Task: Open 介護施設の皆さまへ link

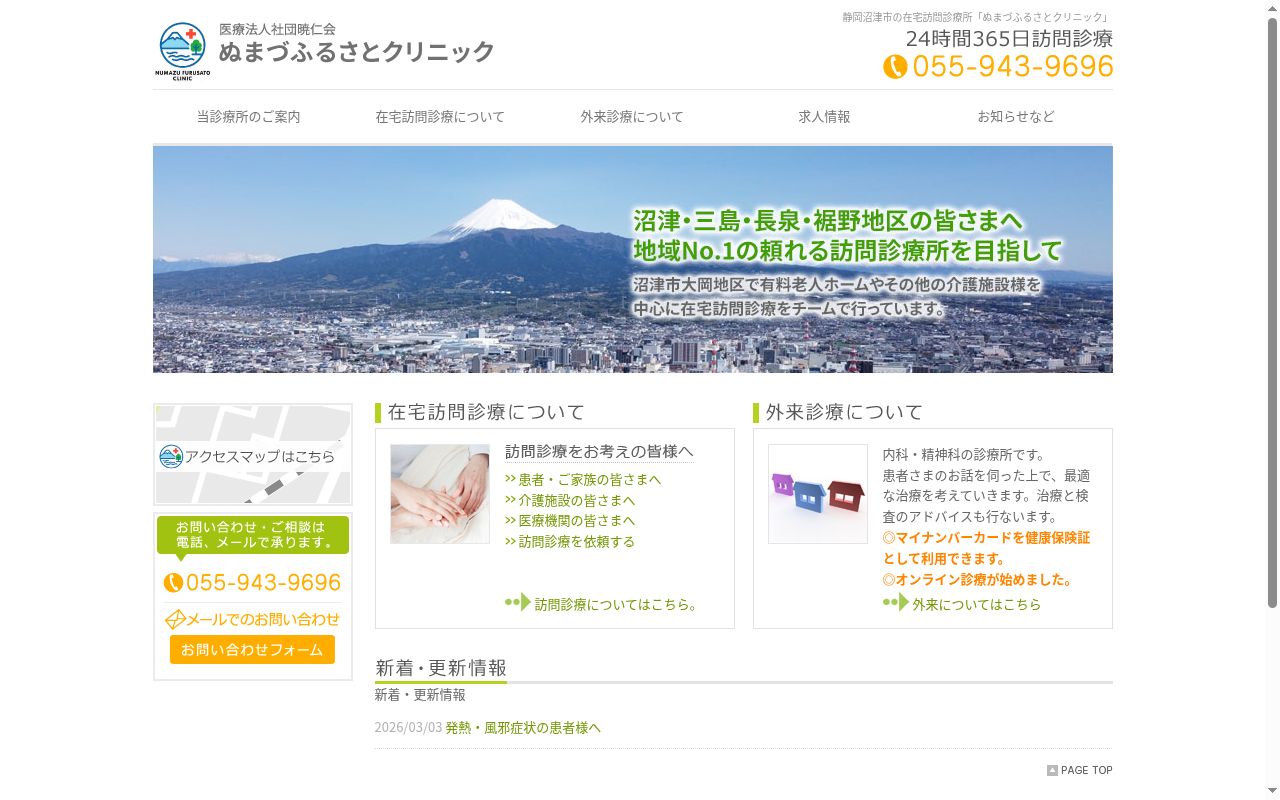Action: coord(577,500)
